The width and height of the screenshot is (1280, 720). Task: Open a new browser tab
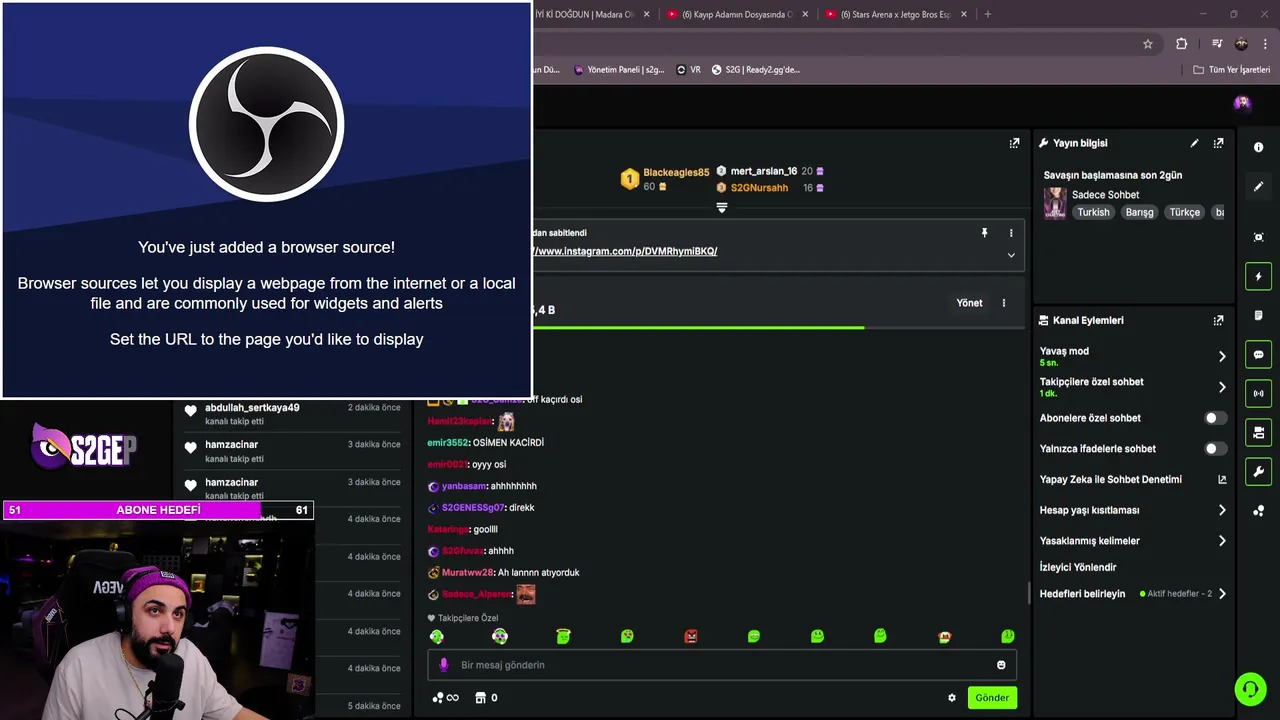[x=988, y=14]
